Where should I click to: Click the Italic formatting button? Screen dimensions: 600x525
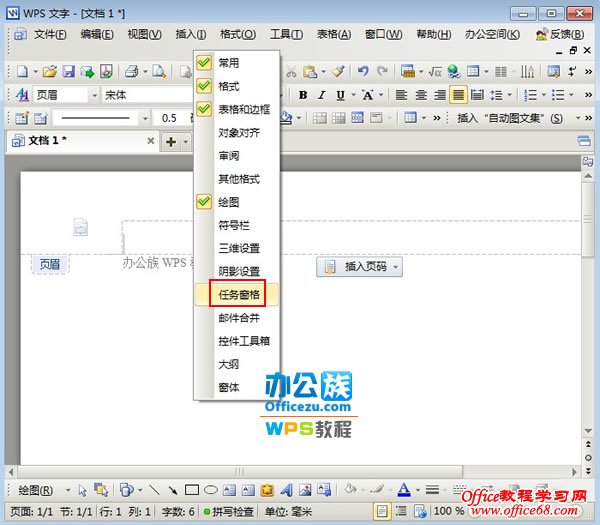point(320,95)
